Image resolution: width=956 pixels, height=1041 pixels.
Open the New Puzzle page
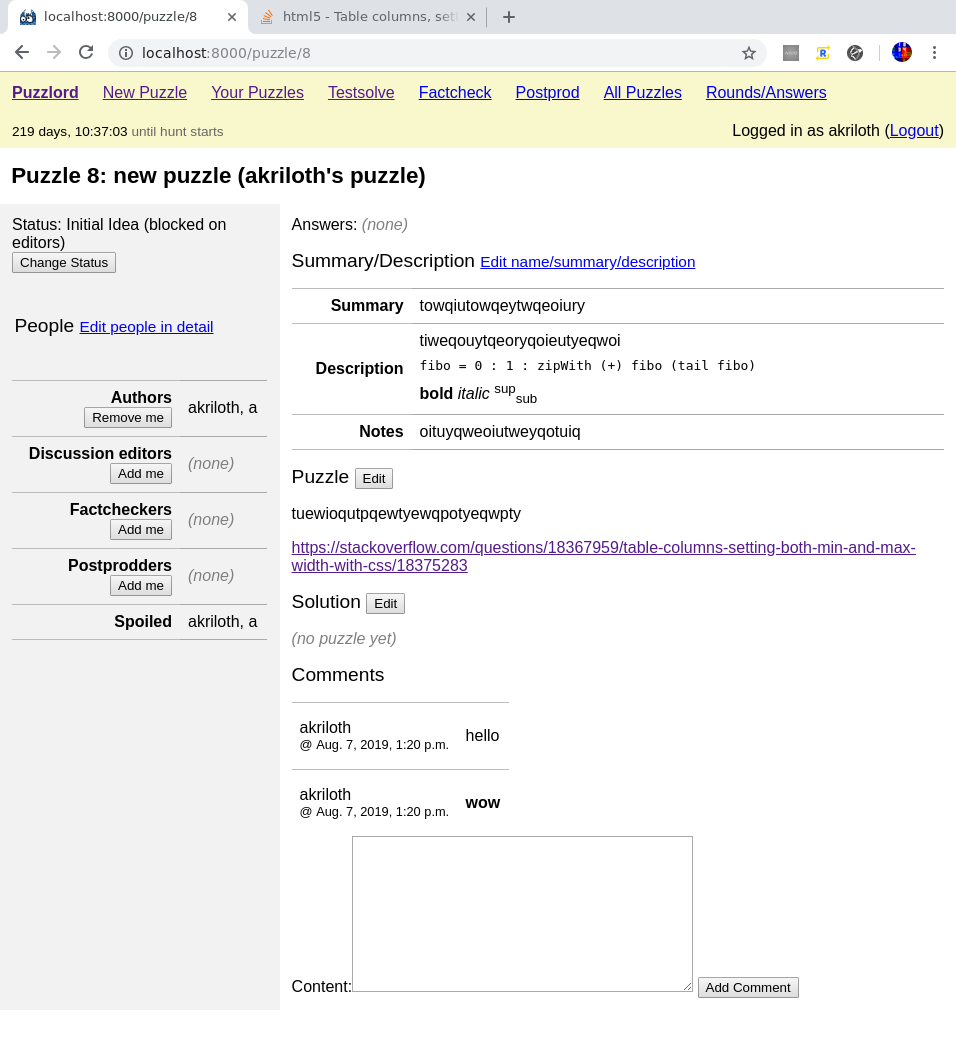tap(145, 92)
